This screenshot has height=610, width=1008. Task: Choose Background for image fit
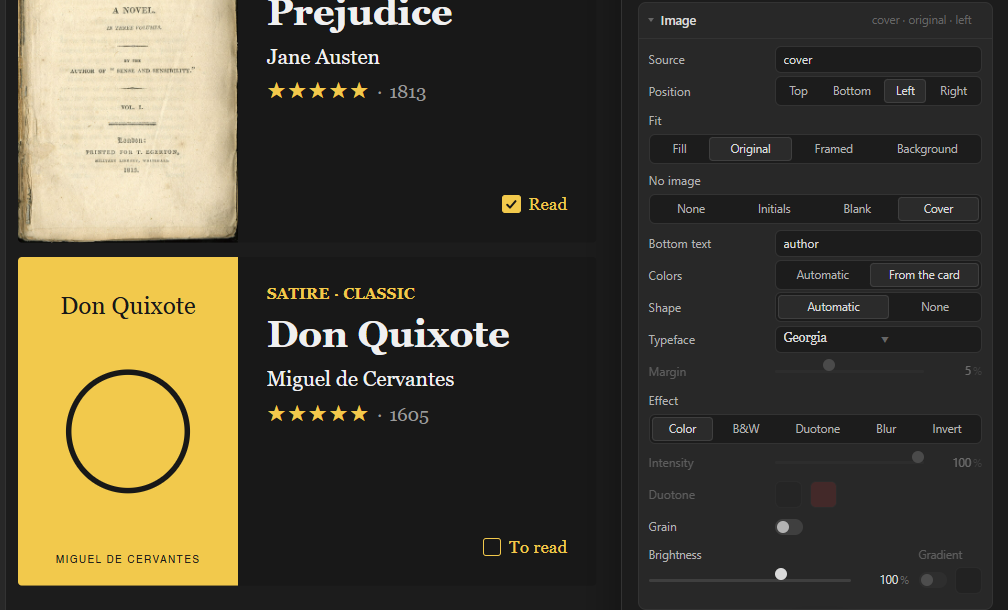(926, 149)
